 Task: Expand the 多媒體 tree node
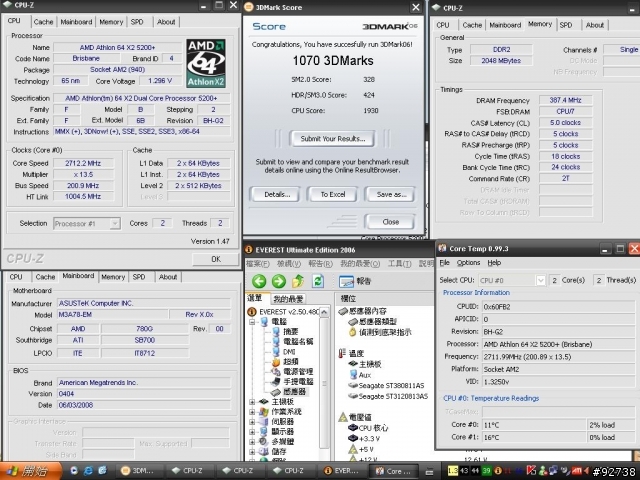point(252,442)
